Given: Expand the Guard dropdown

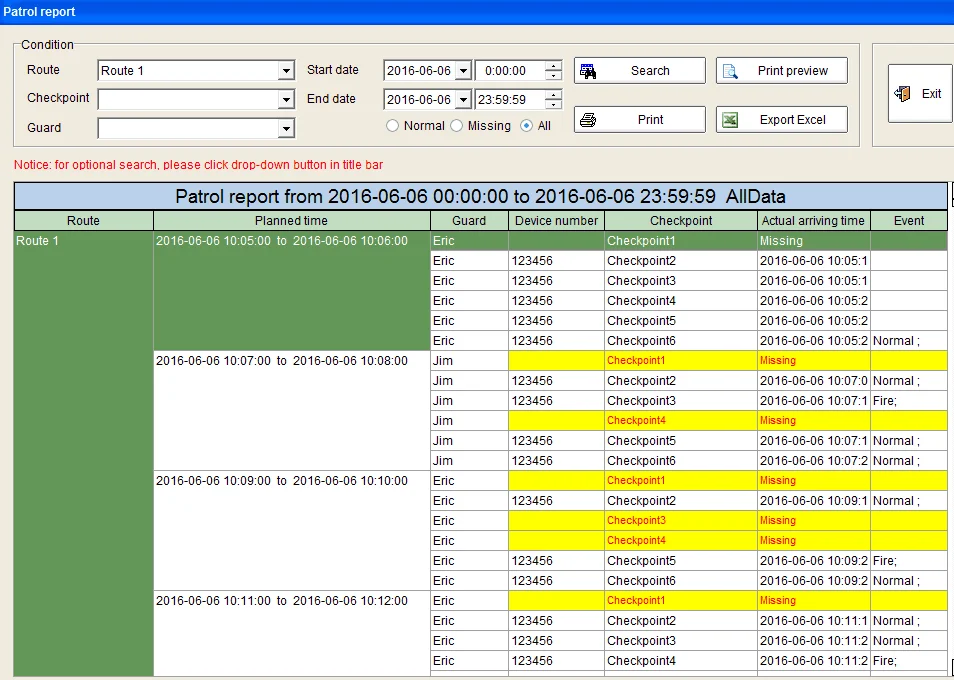Looking at the screenshot, I should pos(286,128).
